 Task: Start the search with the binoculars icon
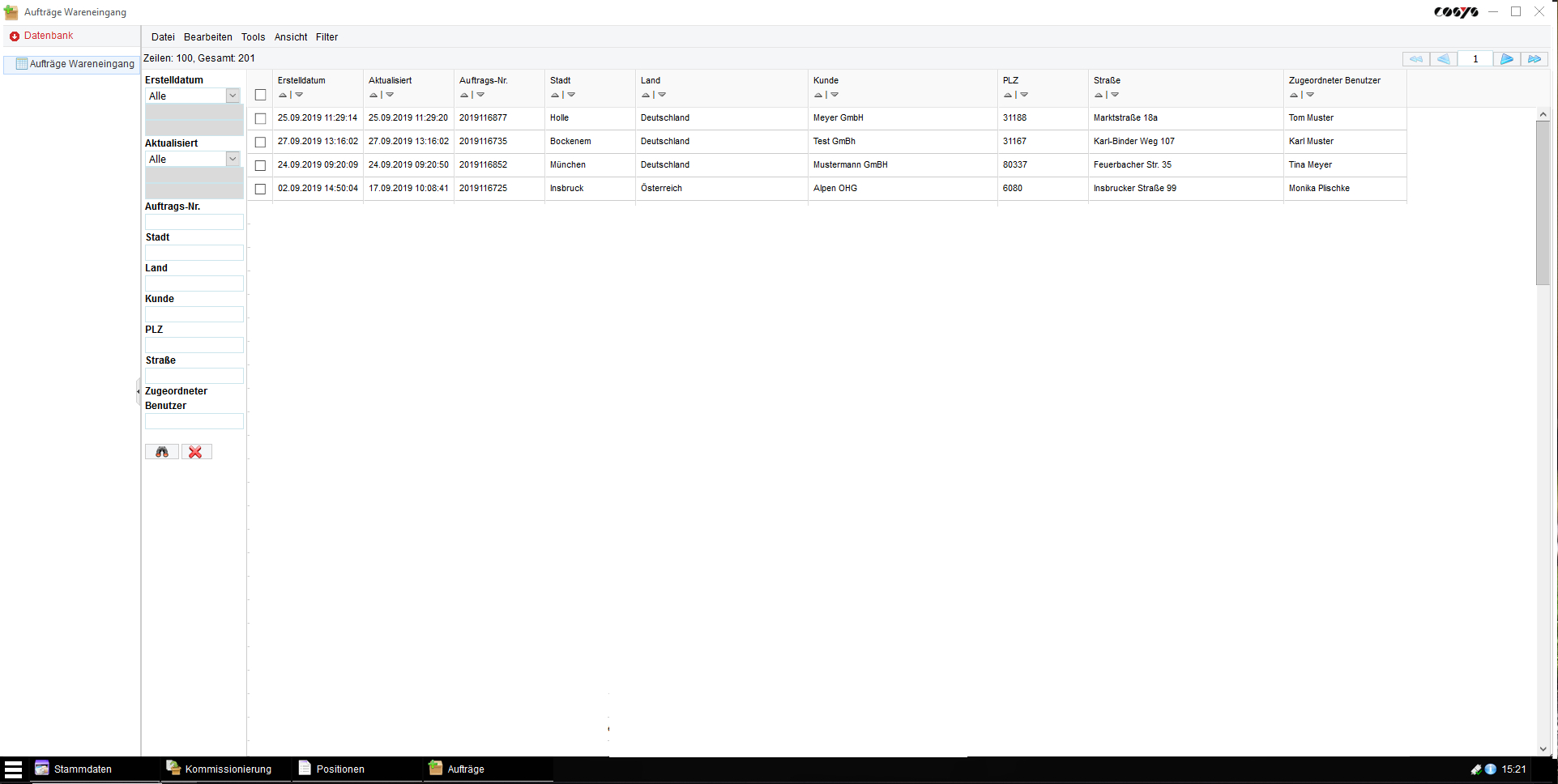161,452
